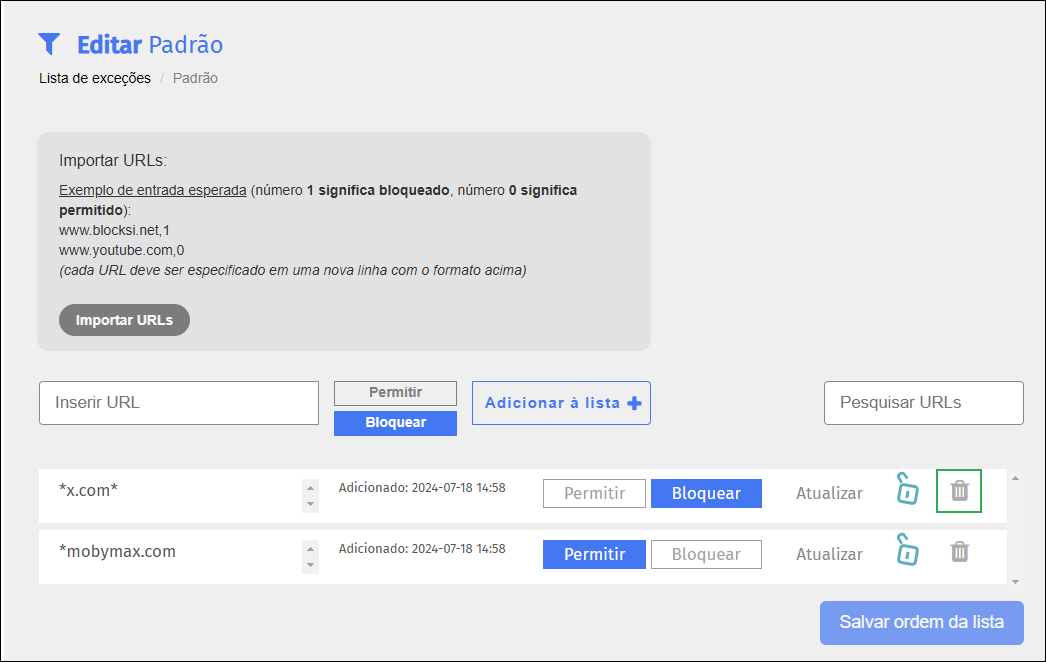This screenshot has width=1046, height=662.
Task: Click the www.blocksi.net,1 example text
Action: tap(114, 230)
